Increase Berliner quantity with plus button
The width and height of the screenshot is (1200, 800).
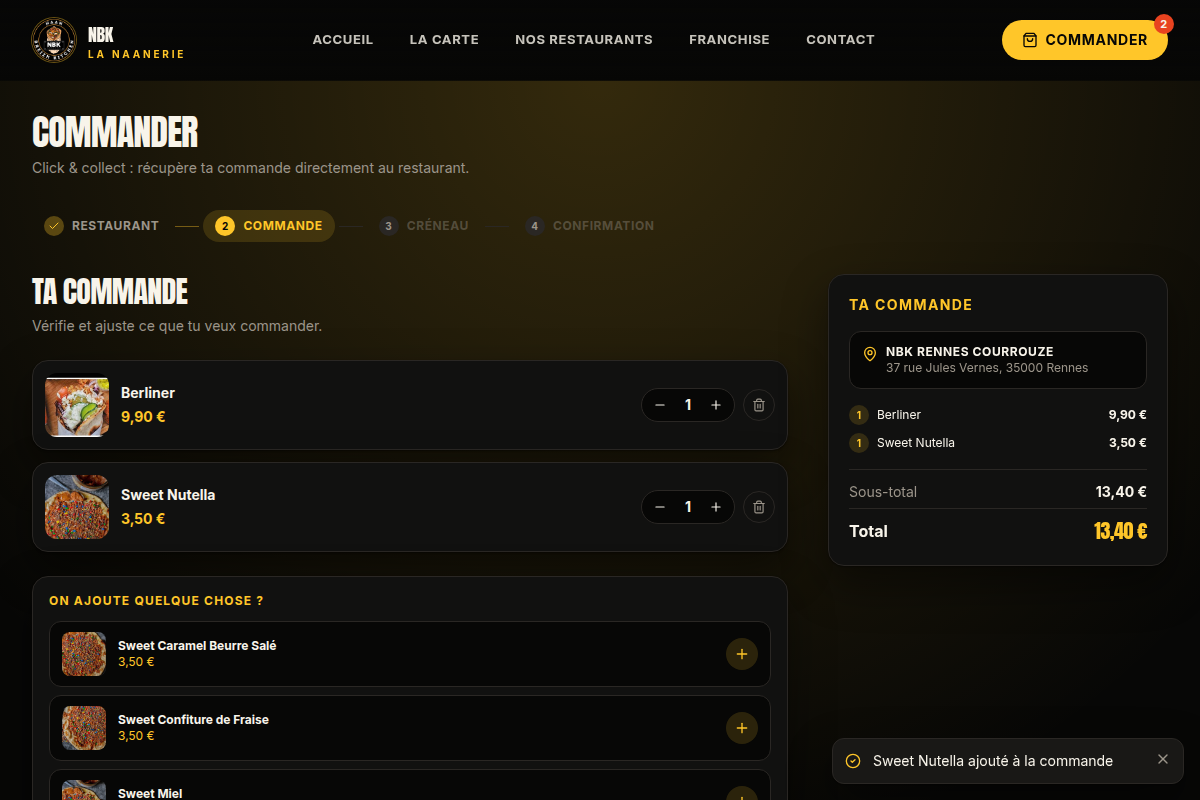716,405
